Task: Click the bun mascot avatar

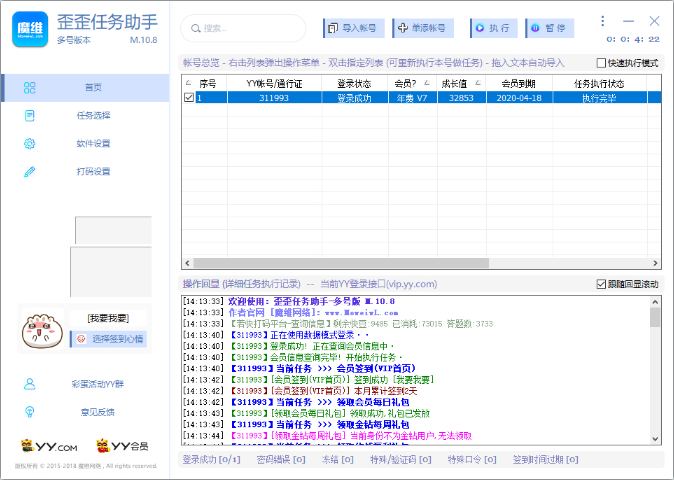Action: pyautogui.click(x=42, y=331)
